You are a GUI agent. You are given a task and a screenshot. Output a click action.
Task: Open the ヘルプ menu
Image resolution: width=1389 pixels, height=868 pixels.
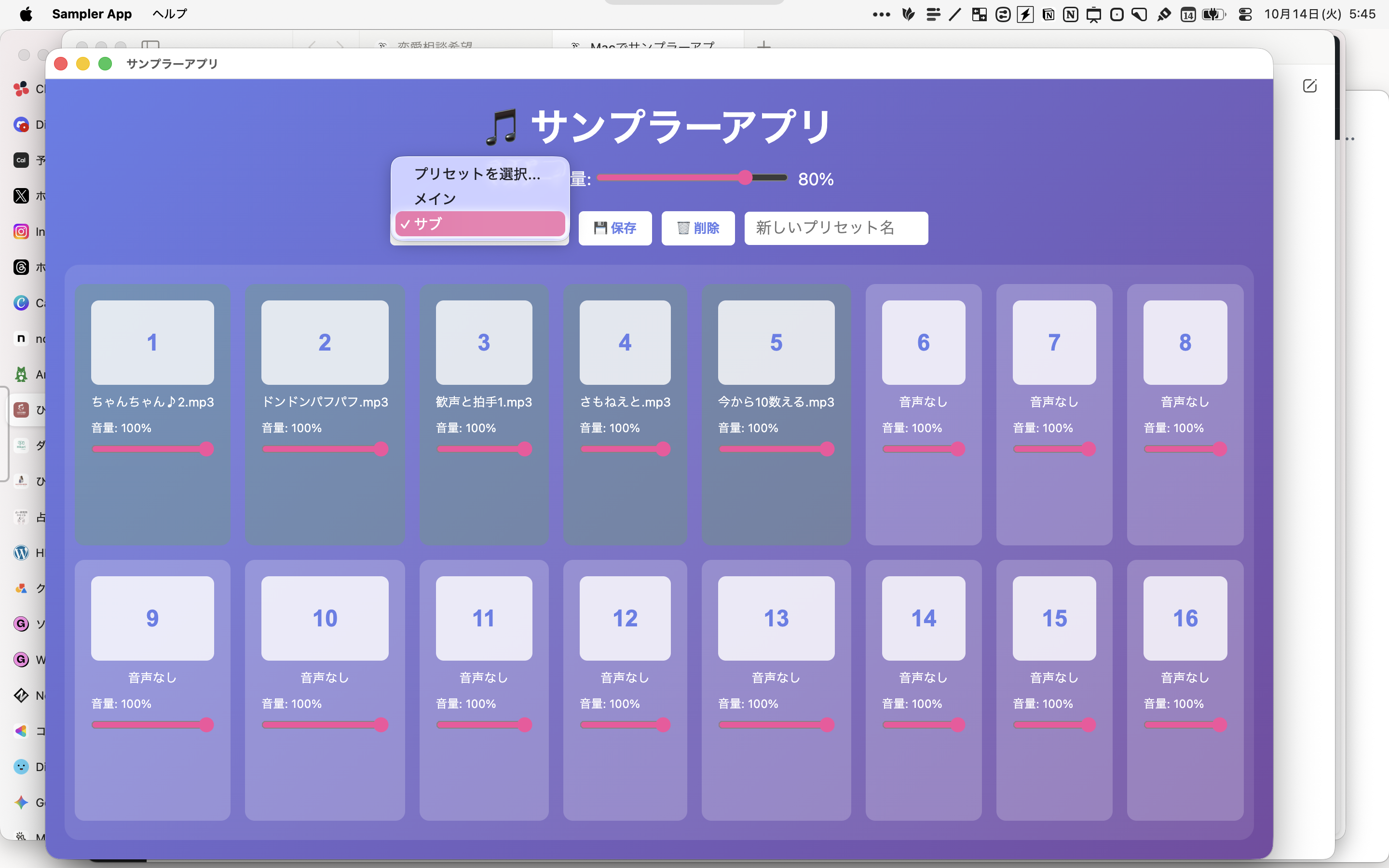click(169, 14)
